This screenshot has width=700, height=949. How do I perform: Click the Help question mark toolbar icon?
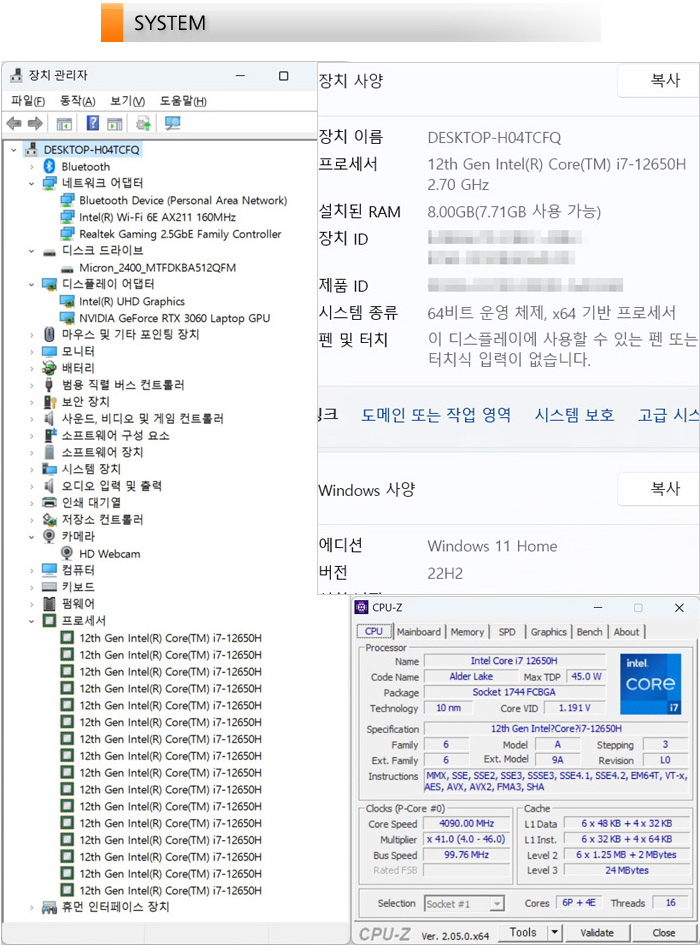93,123
